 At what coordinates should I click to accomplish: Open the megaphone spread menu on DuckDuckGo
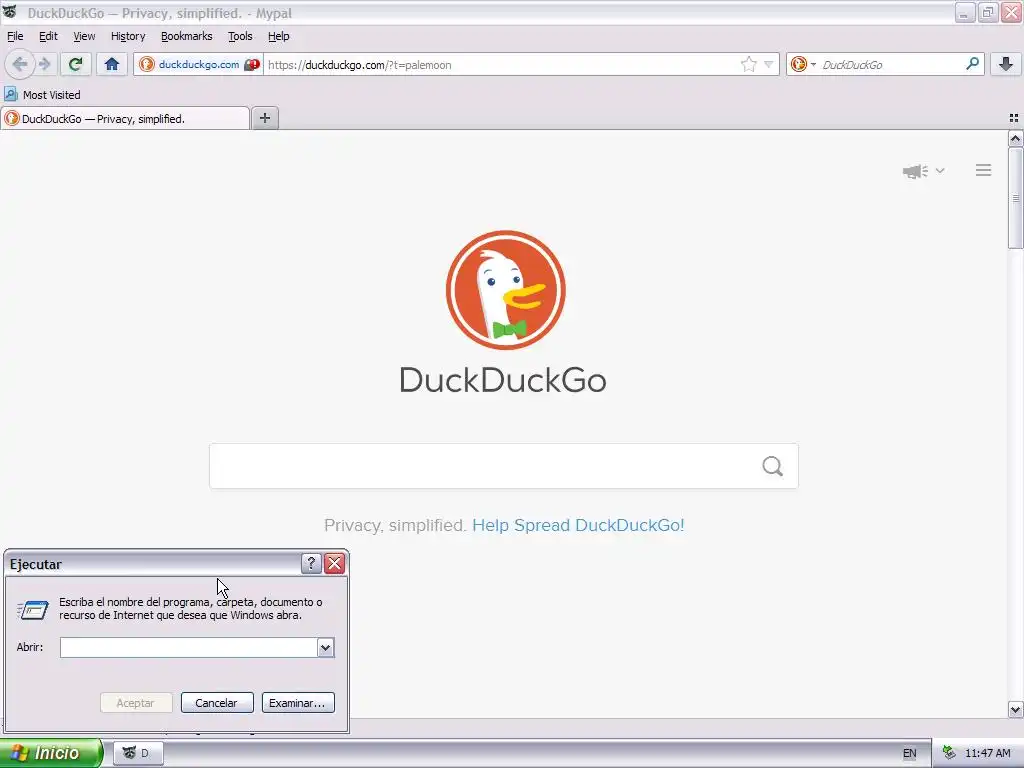click(x=923, y=171)
